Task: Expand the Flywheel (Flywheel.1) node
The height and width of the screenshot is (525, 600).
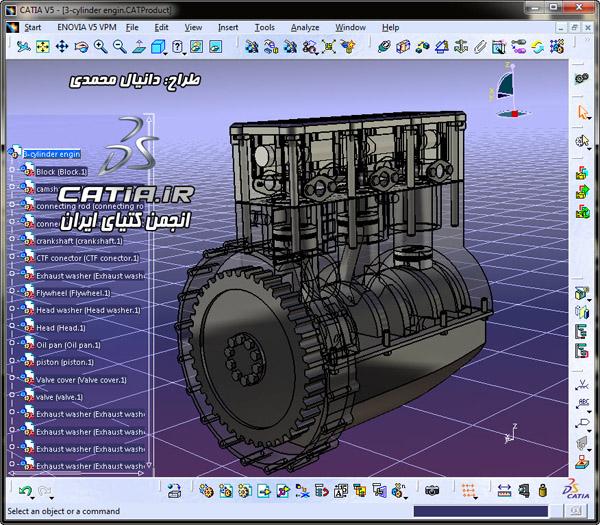Action: tap(12, 290)
